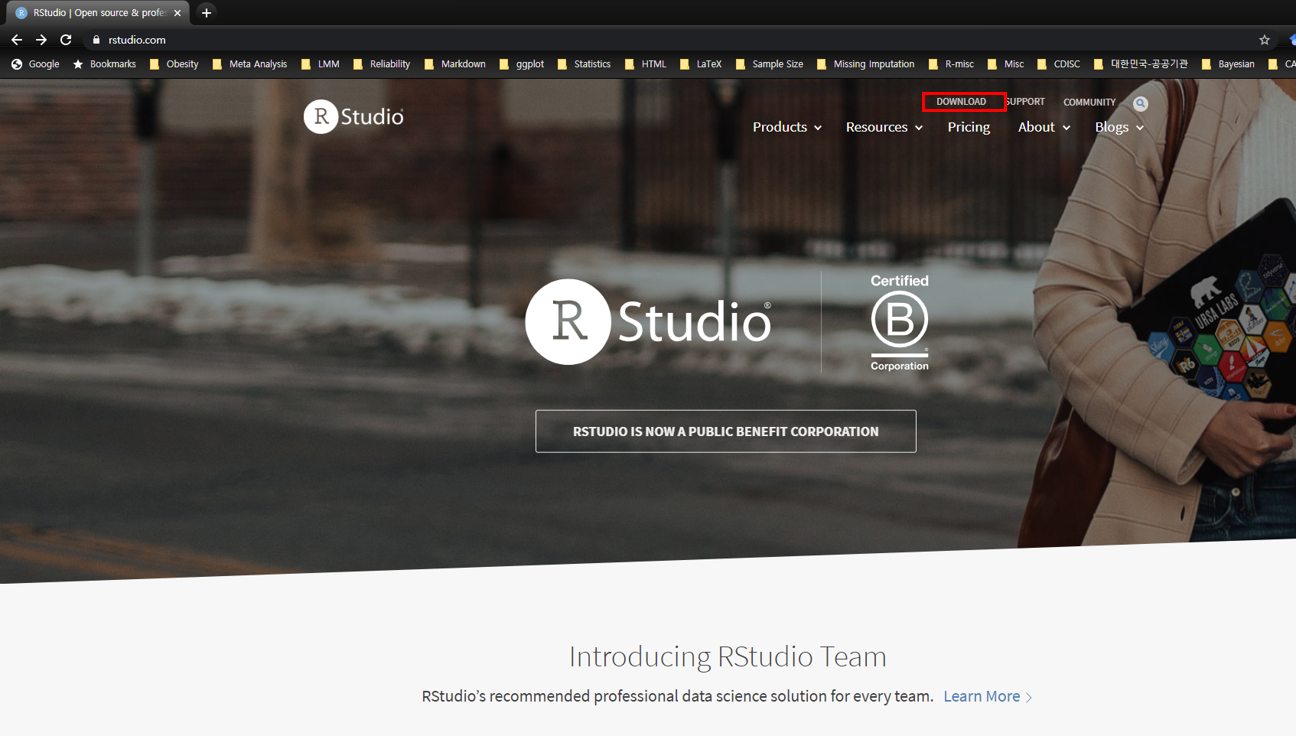
Task: Click the RStudio logo in header
Action: tap(354, 117)
